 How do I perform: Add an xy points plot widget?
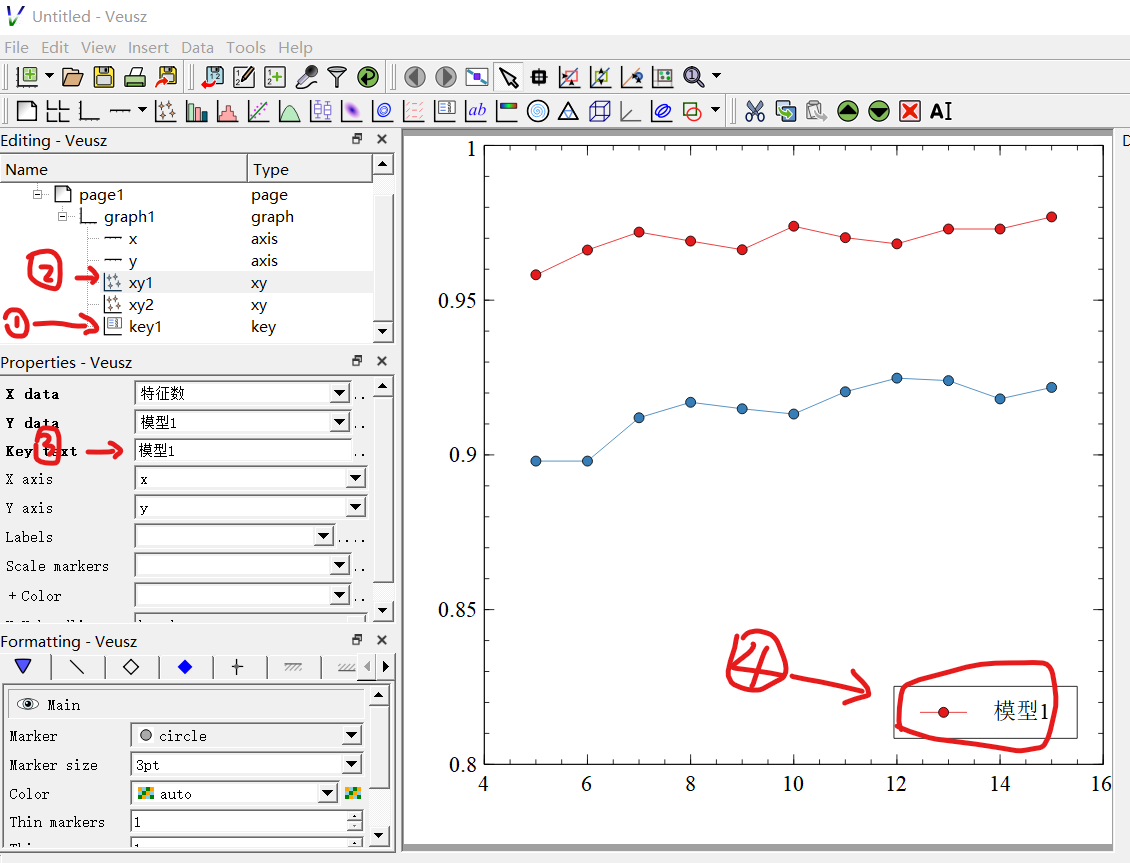tap(166, 111)
